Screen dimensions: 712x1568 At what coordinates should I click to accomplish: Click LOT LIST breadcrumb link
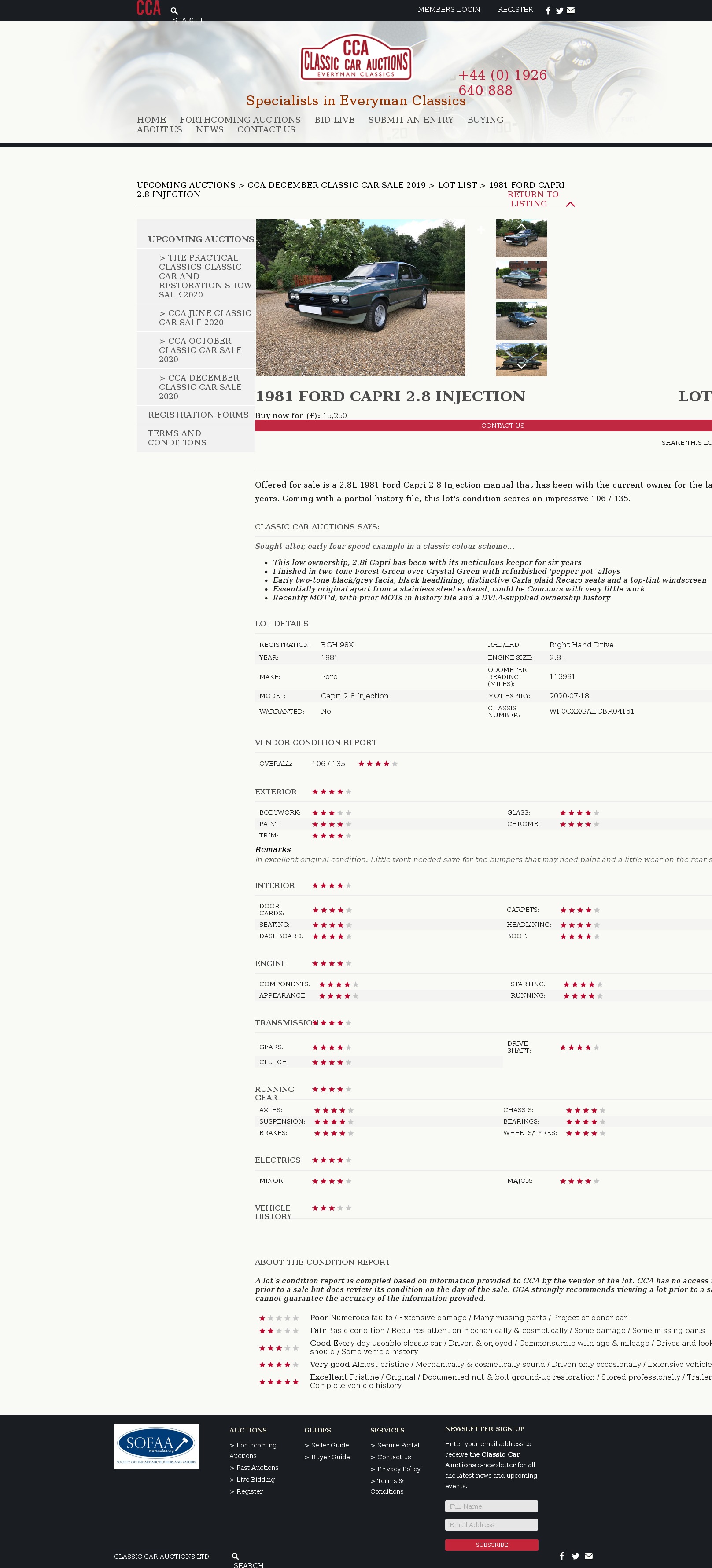tap(457, 185)
